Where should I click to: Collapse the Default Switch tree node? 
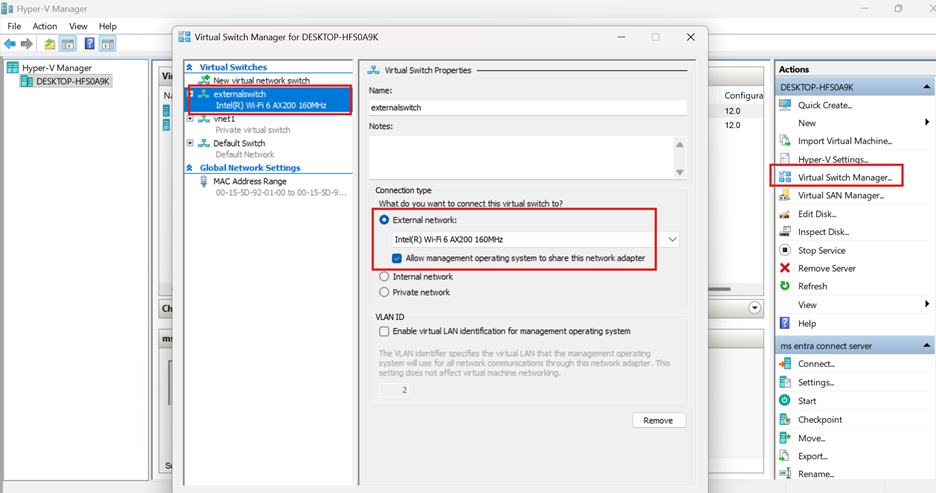point(191,143)
